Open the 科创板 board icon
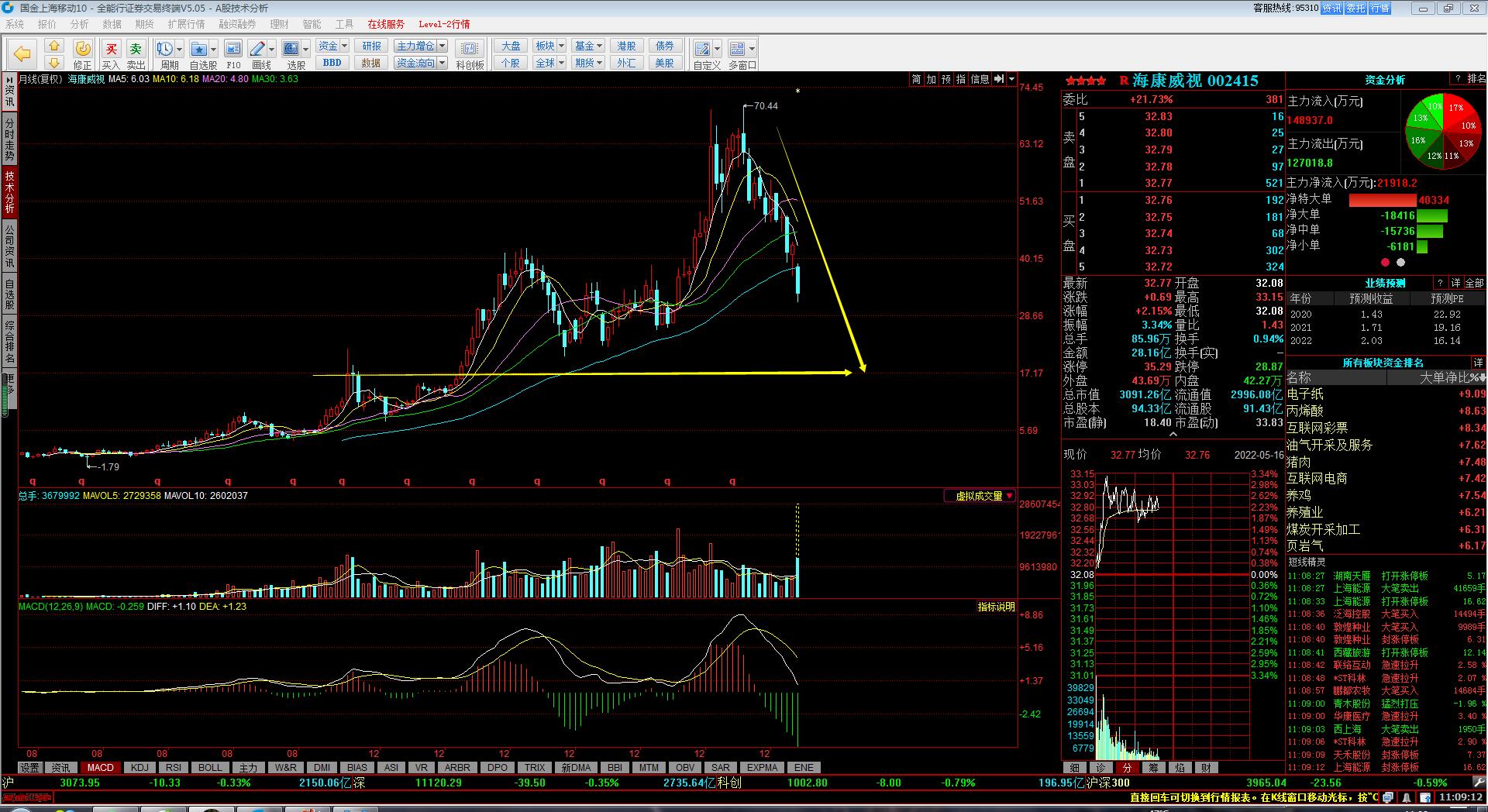This screenshot has width=1488, height=812. click(470, 49)
